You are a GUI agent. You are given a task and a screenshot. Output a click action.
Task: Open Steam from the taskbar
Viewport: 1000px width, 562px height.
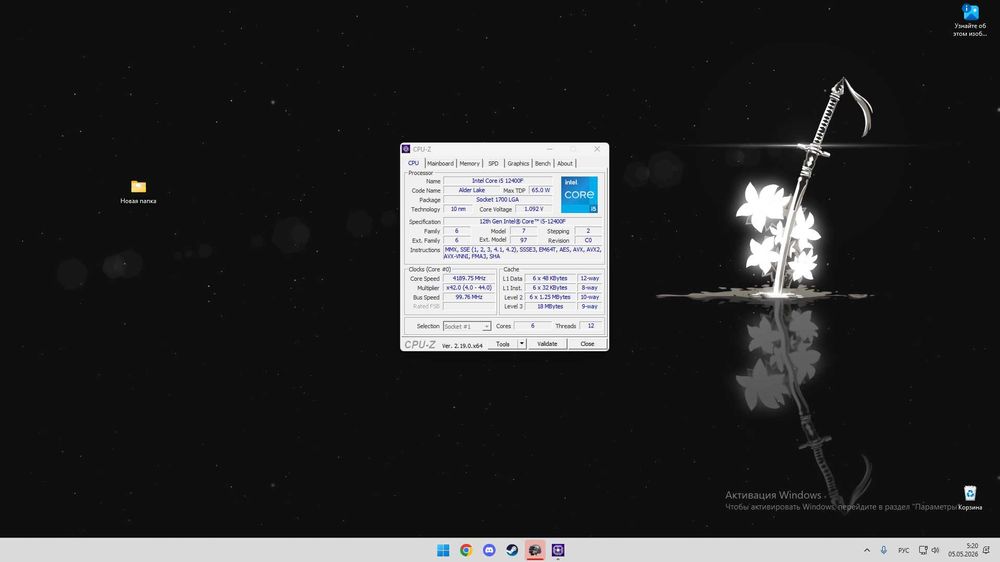pyautogui.click(x=512, y=550)
